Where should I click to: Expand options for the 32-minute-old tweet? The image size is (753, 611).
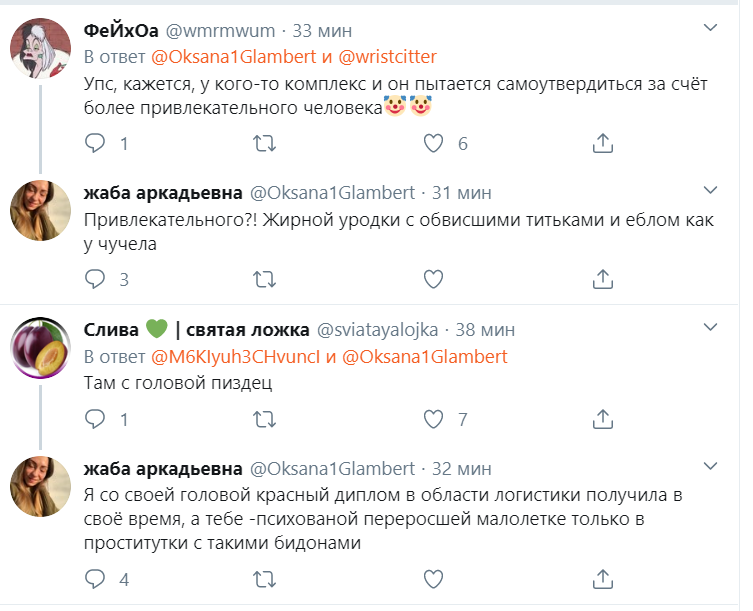pyautogui.click(x=710, y=467)
